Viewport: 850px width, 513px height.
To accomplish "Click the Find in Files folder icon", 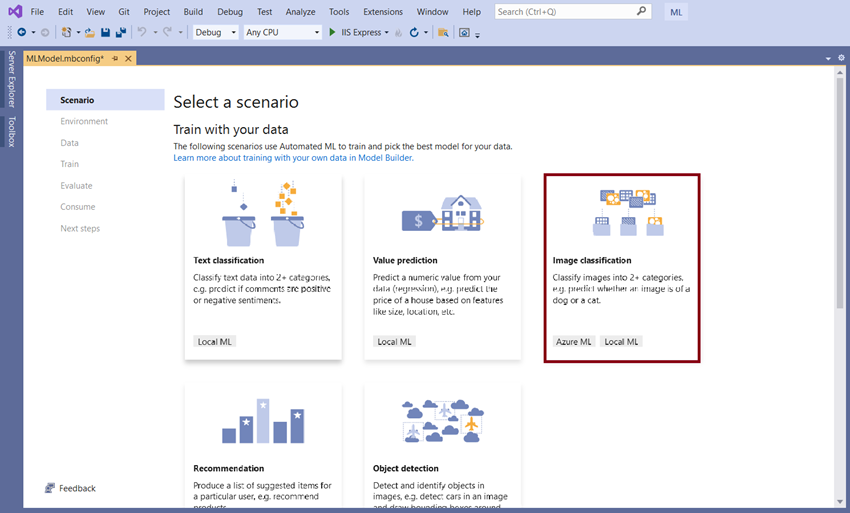I will 443,33.
